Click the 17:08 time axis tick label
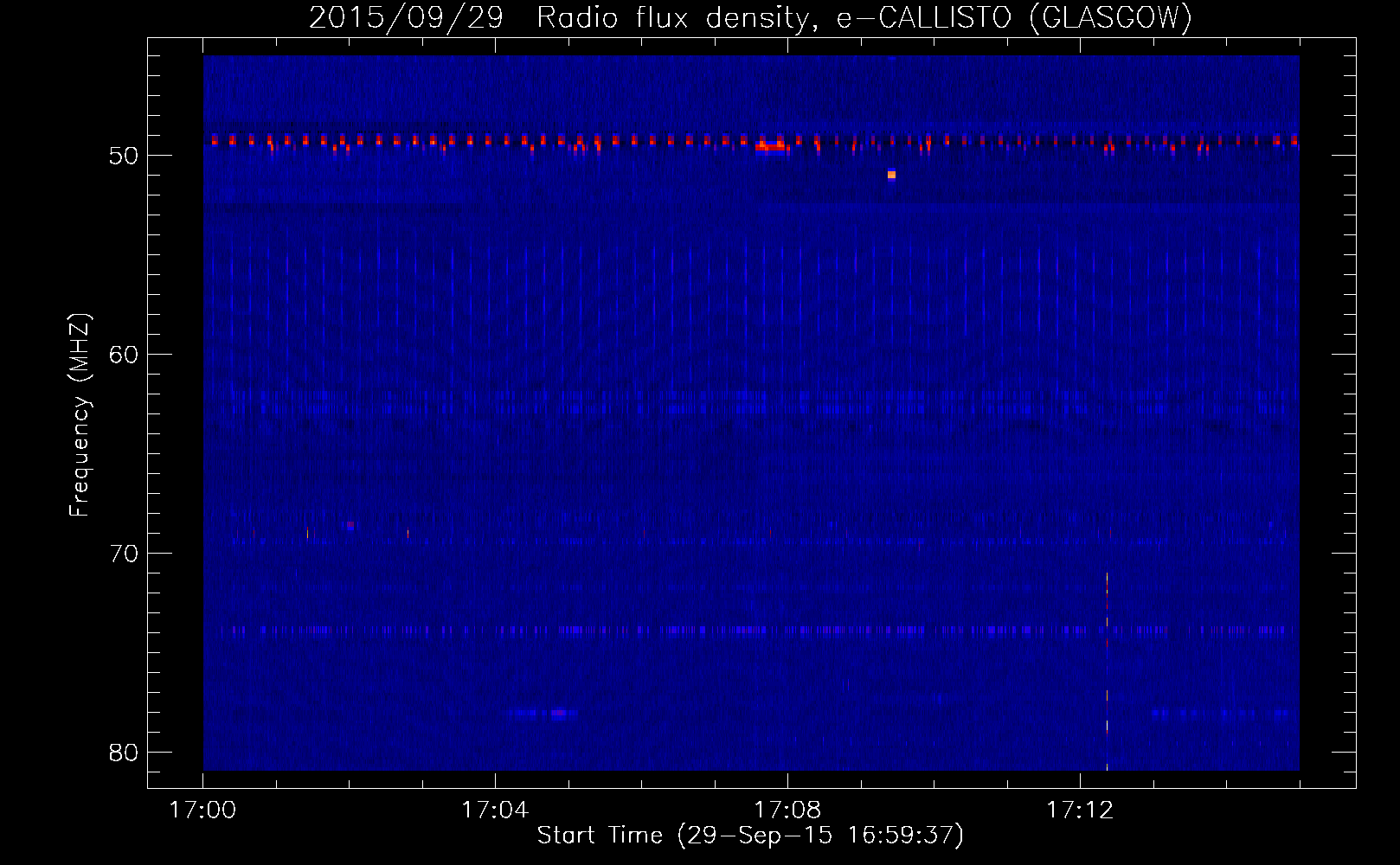Viewport: 1400px width, 865px height. [x=787, y=811]
